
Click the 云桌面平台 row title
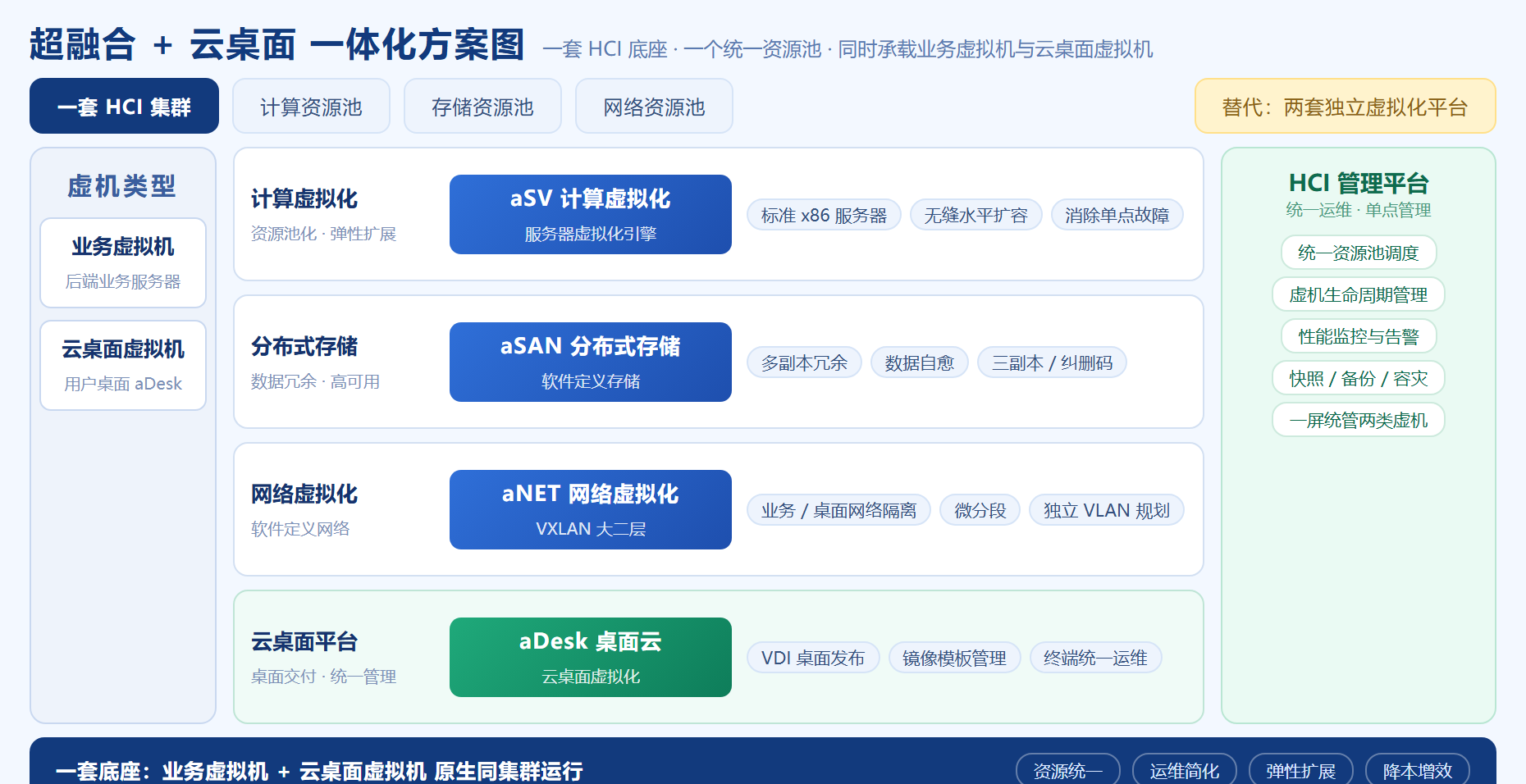pyautogui.click(x=304, y=641)
